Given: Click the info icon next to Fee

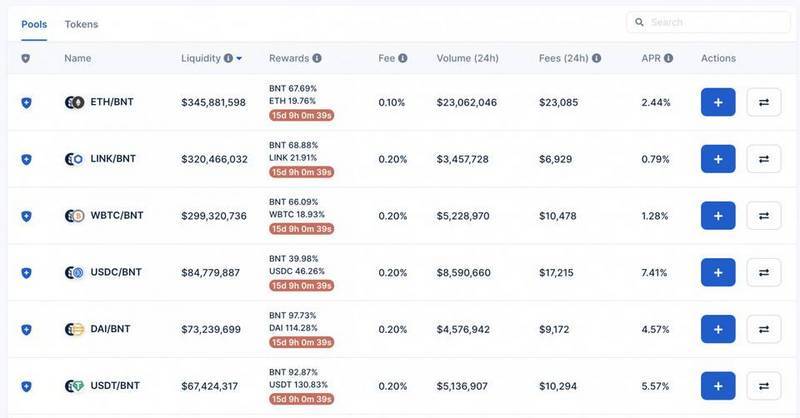Looking at the screenshot, I should (x=403, y=59).
